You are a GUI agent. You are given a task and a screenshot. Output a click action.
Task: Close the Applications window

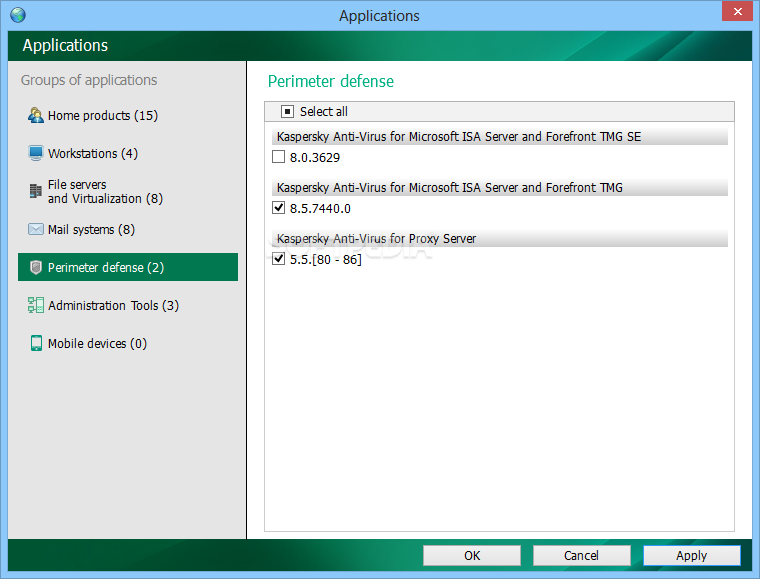point(737,11)
